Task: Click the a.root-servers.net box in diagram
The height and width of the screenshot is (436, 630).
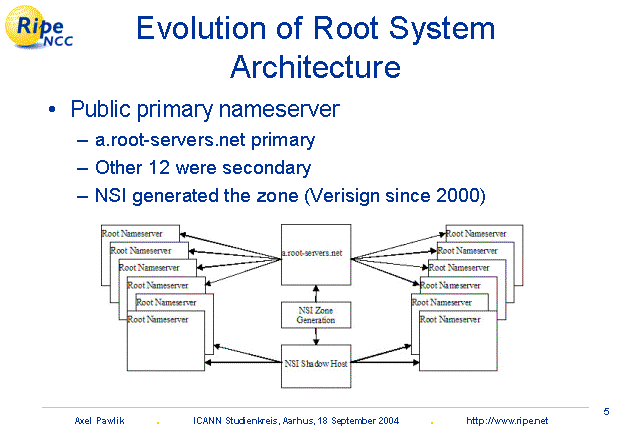Action: pyautogui.click(x=314, y=255)
